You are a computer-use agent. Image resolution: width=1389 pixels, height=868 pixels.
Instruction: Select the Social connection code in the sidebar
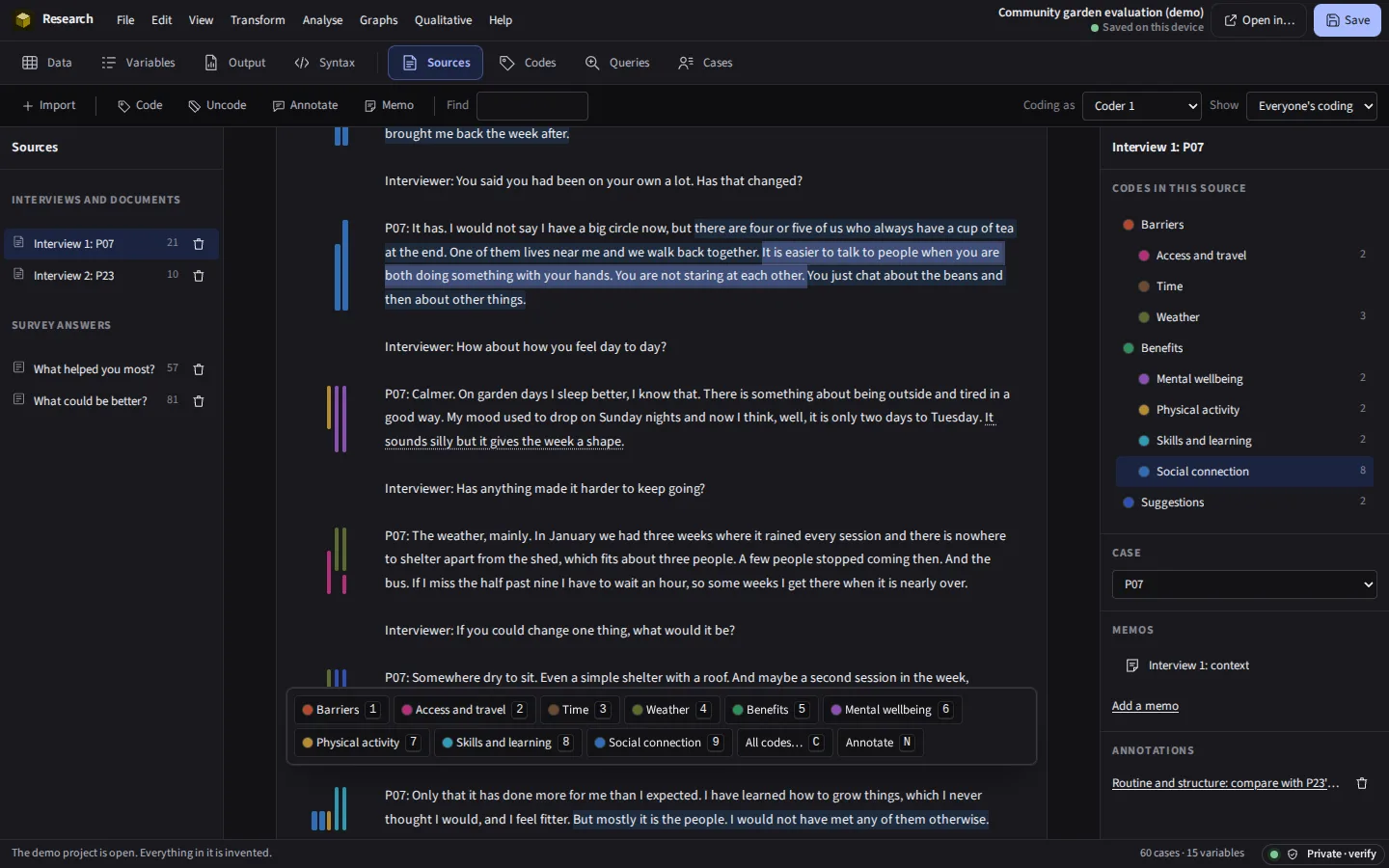pyautogui.click(x=1244, y=472)
